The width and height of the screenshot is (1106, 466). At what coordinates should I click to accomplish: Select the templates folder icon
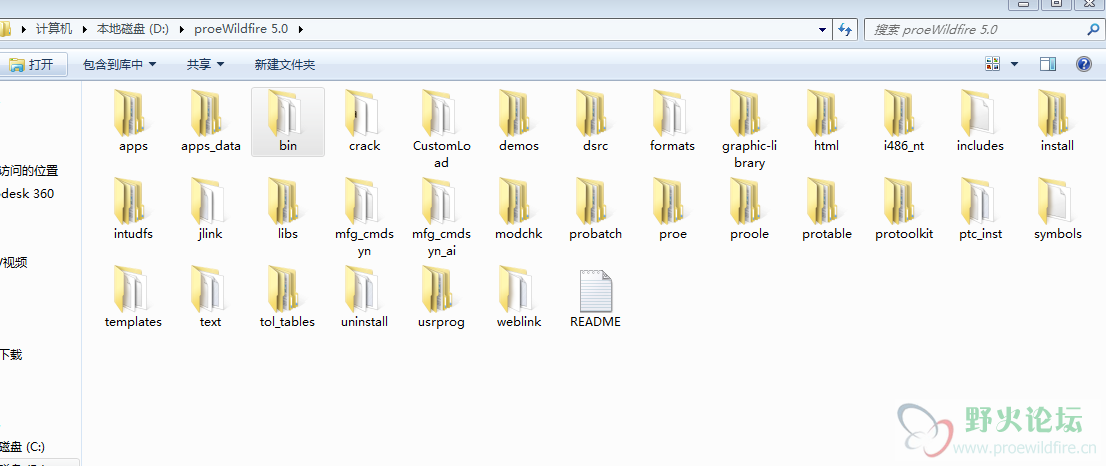[x=133, y=289]
